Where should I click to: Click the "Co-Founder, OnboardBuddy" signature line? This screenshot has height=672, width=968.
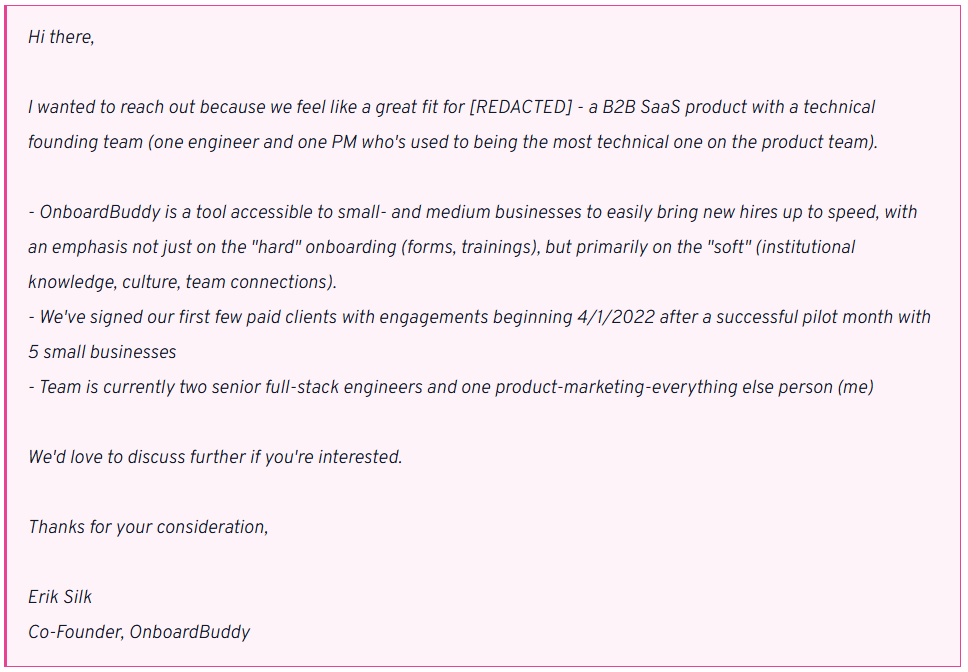[x=139, y=632]
